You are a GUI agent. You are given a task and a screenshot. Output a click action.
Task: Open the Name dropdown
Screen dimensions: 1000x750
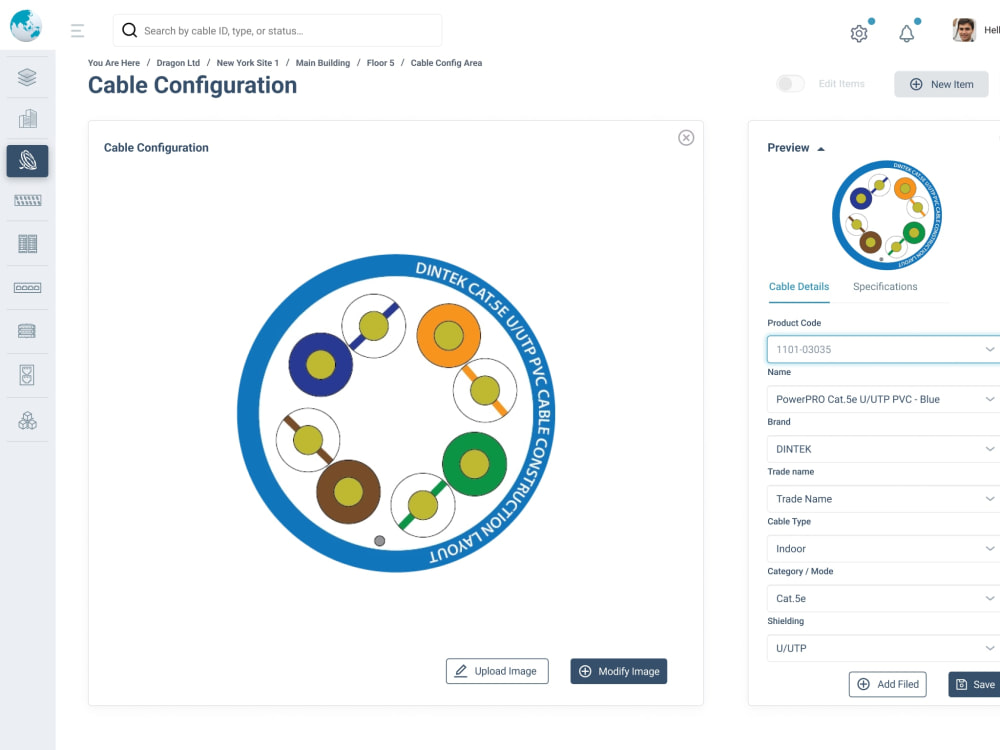(x=883, y=399)
